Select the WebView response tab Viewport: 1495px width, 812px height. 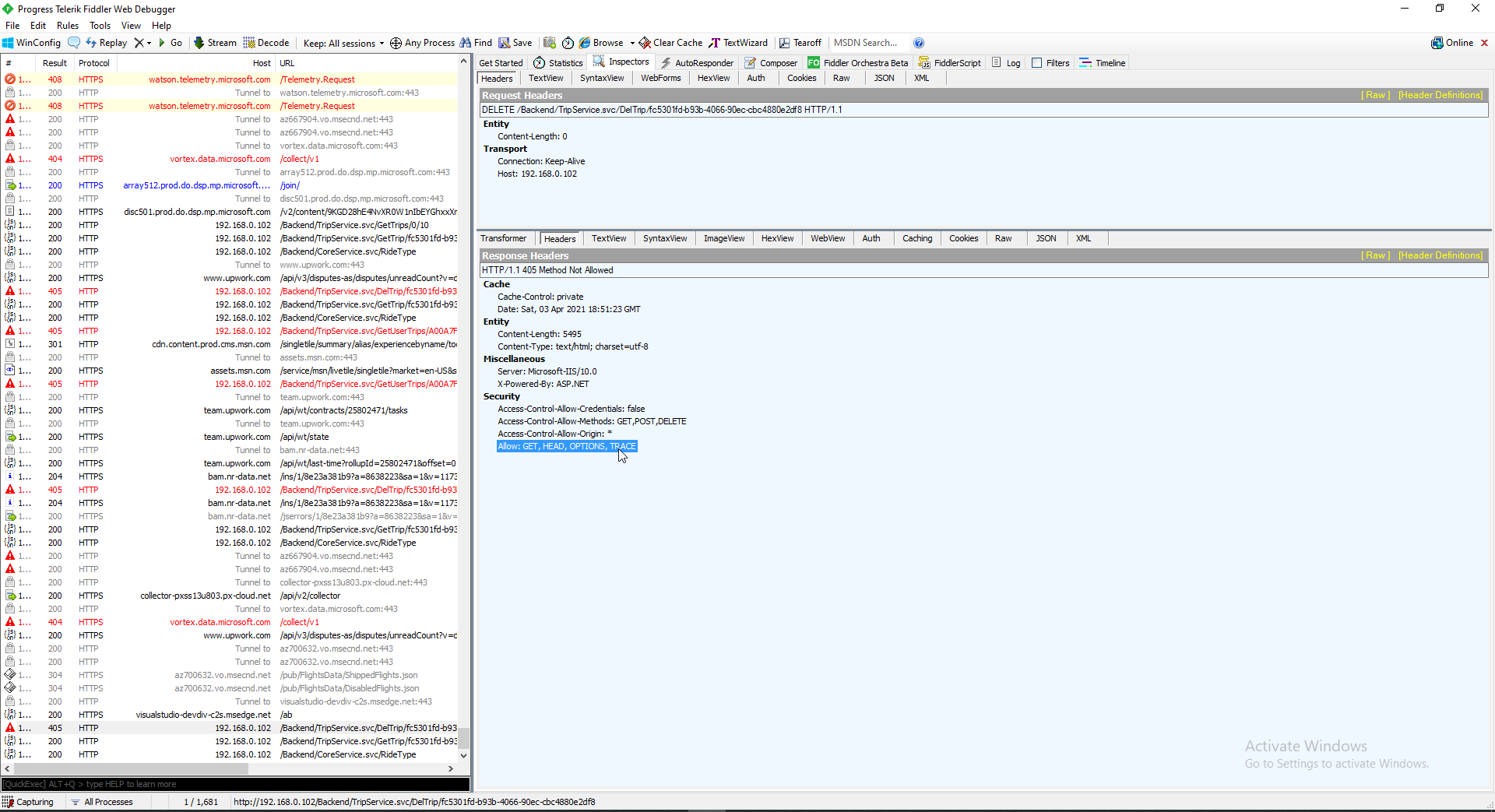828,238
